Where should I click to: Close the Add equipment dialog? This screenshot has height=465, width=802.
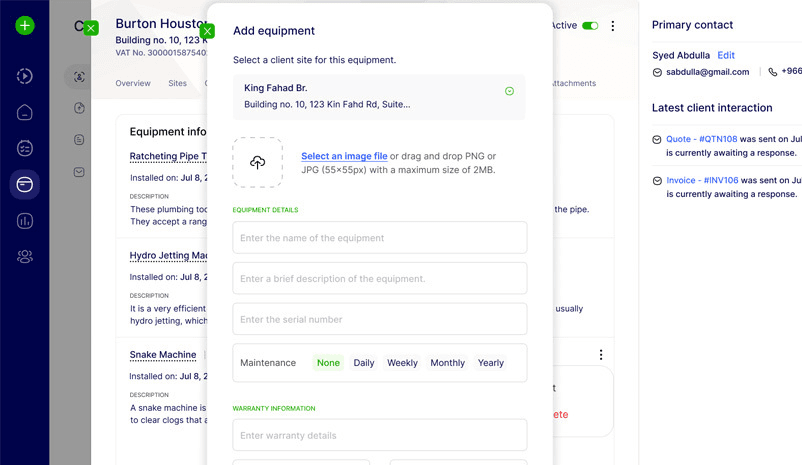pyautogui.click(x=207, y=31)
